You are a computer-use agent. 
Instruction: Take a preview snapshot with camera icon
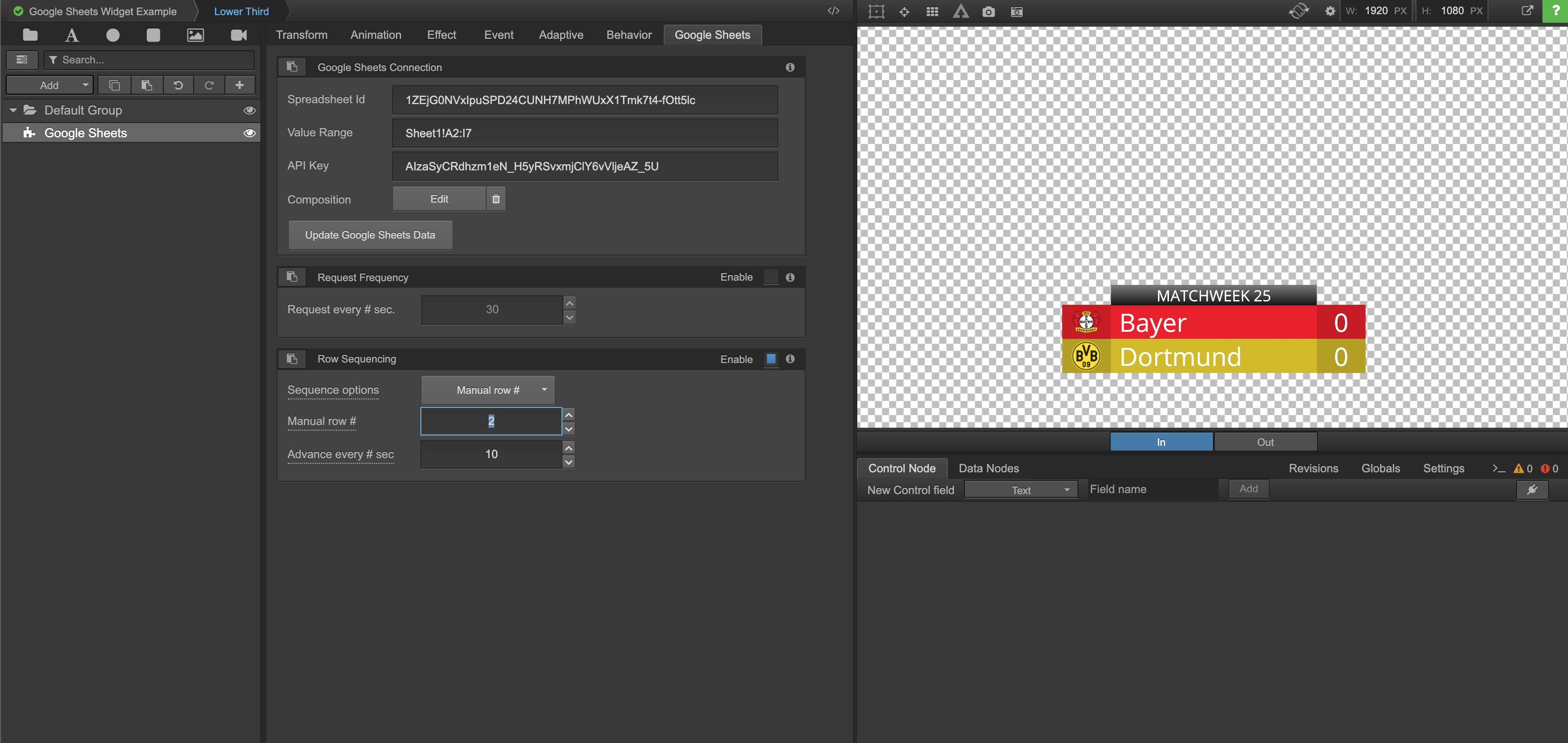coord(989,11)
